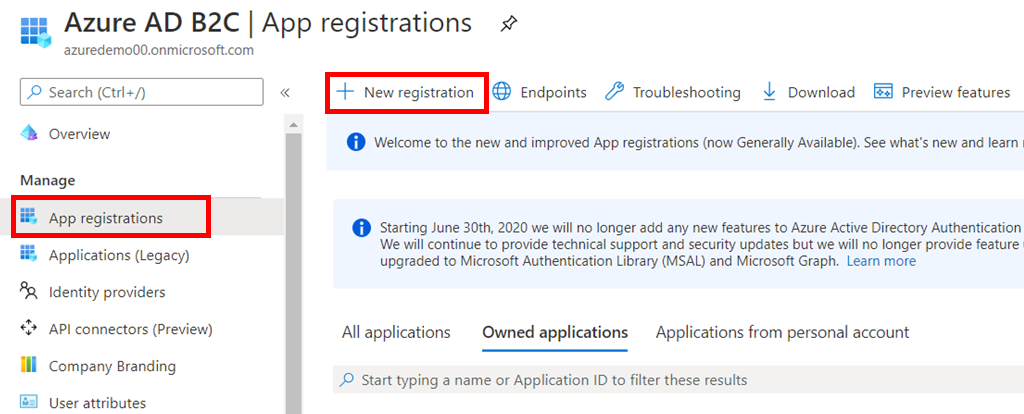Select the Owned applications tab

click(555, 332)
